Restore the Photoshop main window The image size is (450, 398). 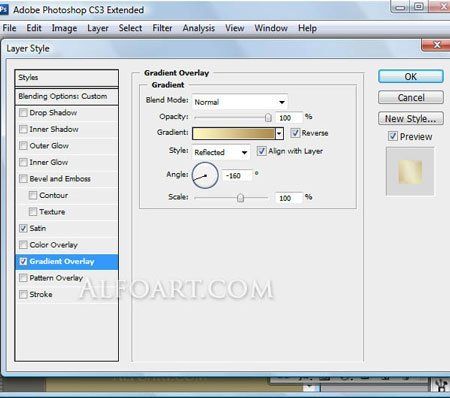tap(419, 6)
